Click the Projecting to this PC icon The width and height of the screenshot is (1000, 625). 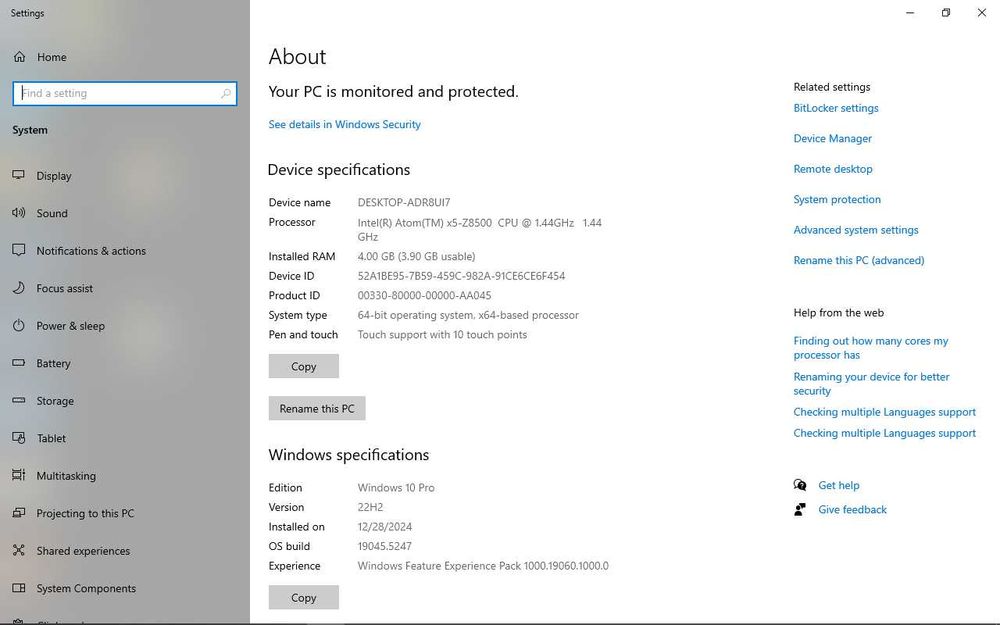pyautogui.click(x=18, y=513)
